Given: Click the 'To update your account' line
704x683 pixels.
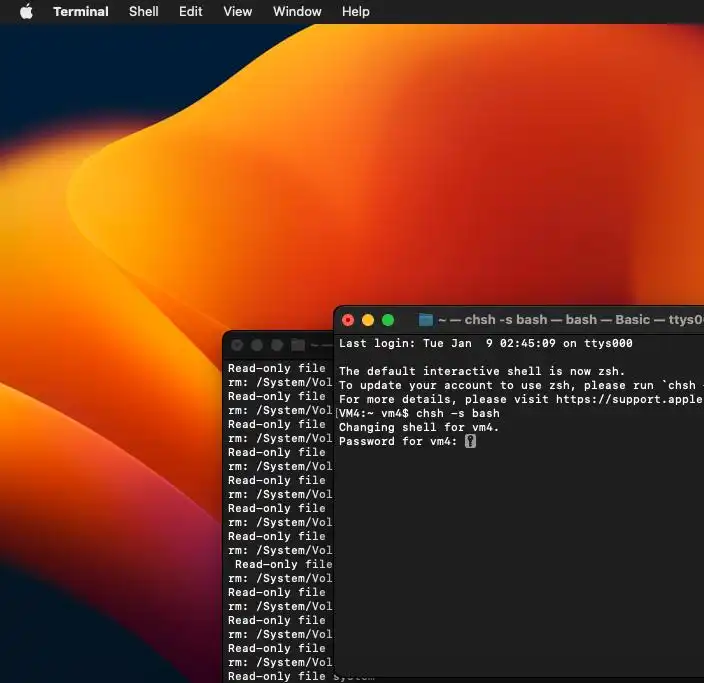Looking at the screenshot, I should 521,385.
